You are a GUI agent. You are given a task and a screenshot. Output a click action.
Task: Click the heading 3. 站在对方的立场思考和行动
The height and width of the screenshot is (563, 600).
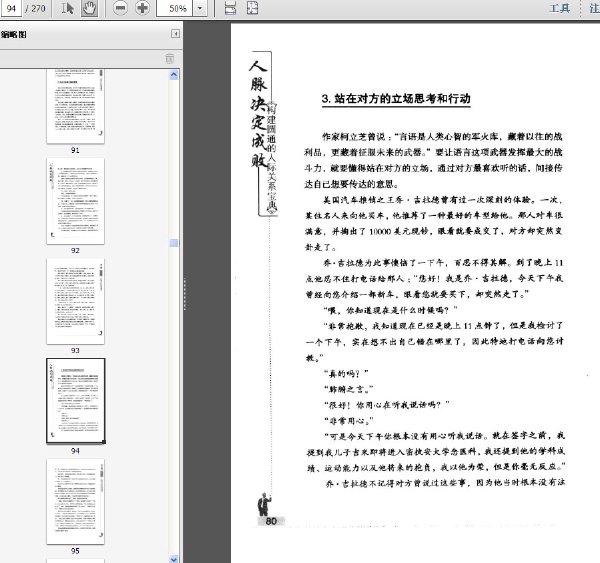(396, 99)
